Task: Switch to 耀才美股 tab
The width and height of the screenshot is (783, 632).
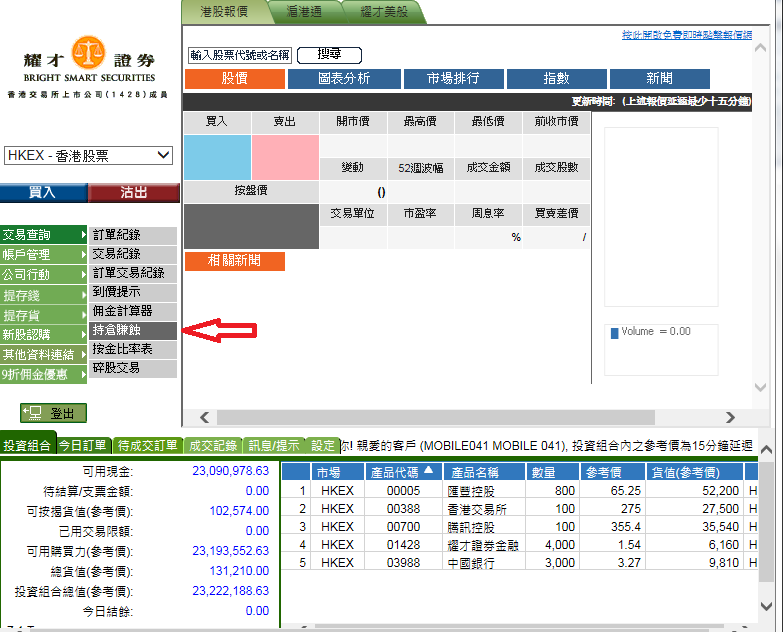Action: point(384,11)
